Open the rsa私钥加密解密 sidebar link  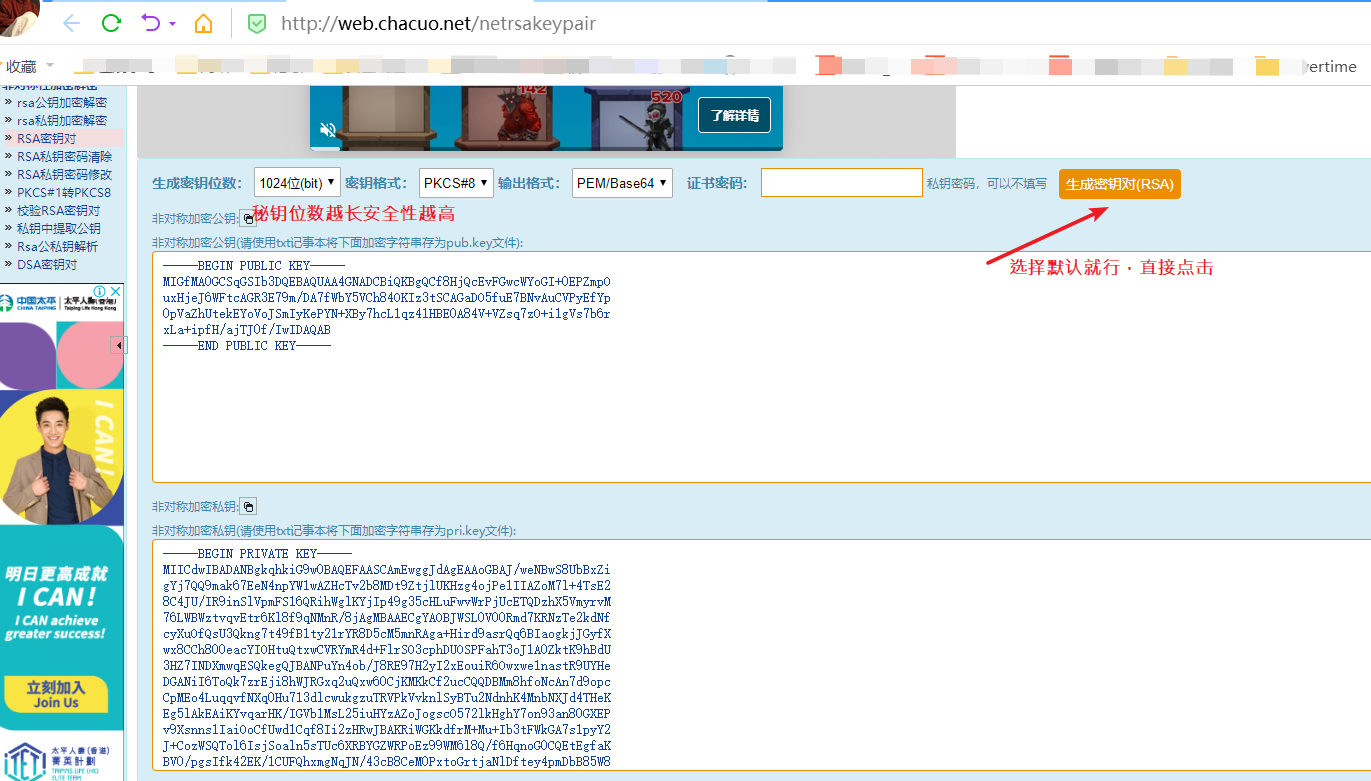[62, 120]
